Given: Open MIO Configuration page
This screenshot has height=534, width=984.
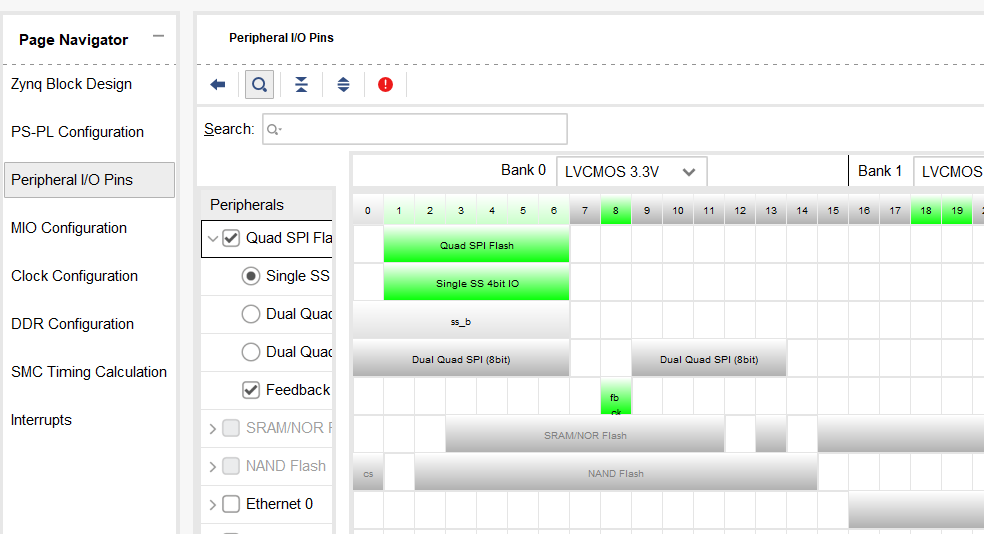Looking at the screenshot, I should tap(69, 228).
